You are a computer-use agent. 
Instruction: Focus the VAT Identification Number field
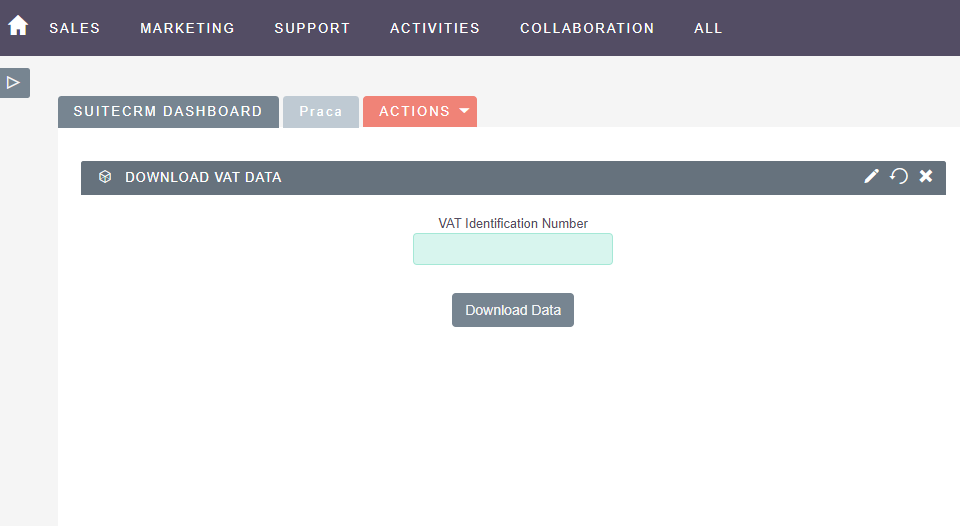(513, 249)
